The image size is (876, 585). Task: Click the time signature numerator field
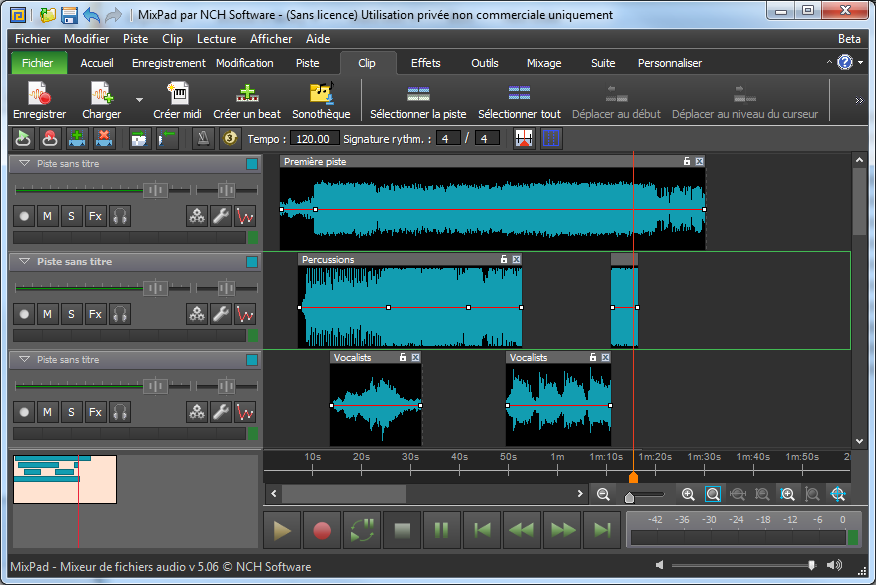[x=449, y=139]
